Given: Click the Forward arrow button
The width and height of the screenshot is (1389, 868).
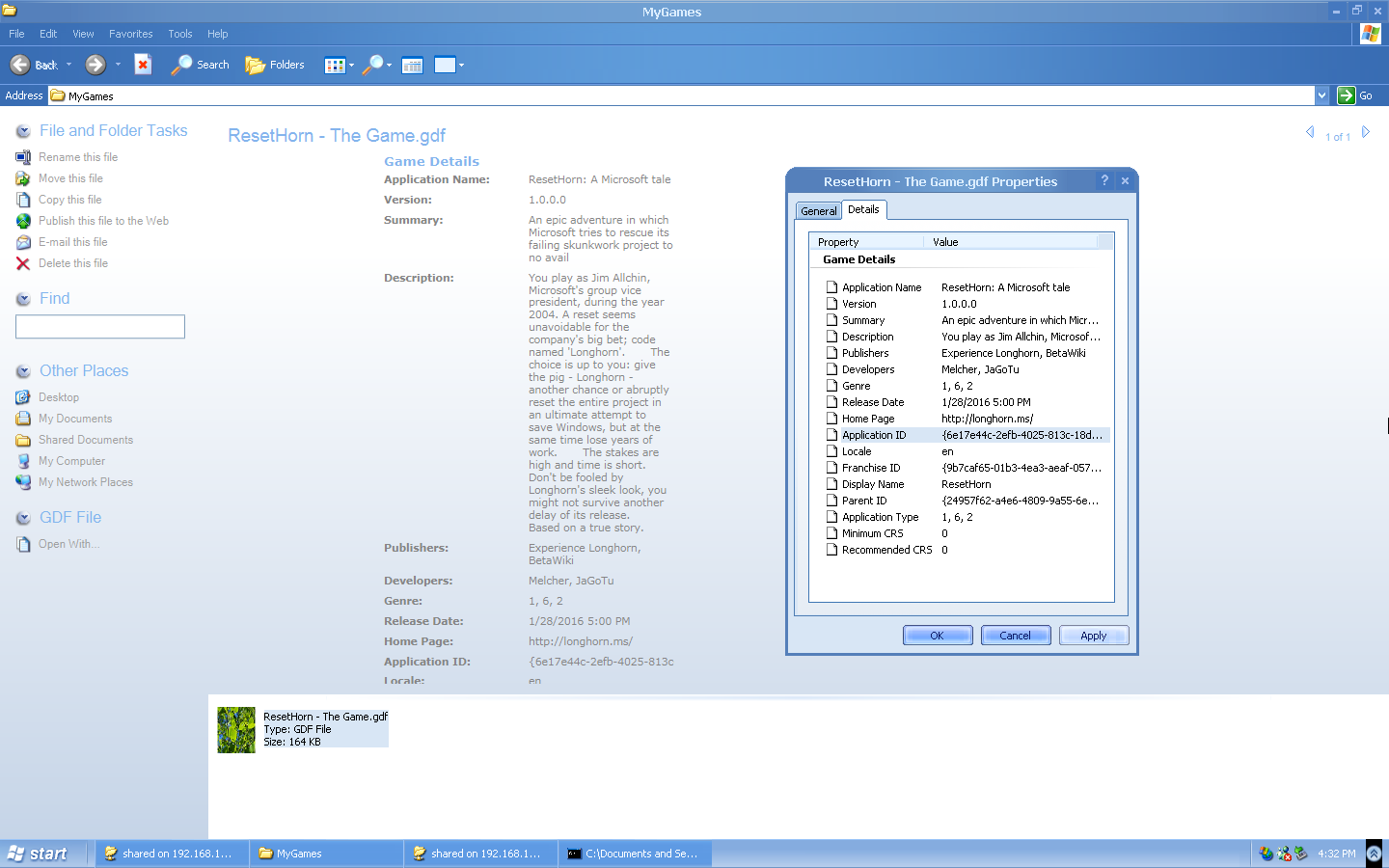Looking at the screenshot, I should click(95, 65).
